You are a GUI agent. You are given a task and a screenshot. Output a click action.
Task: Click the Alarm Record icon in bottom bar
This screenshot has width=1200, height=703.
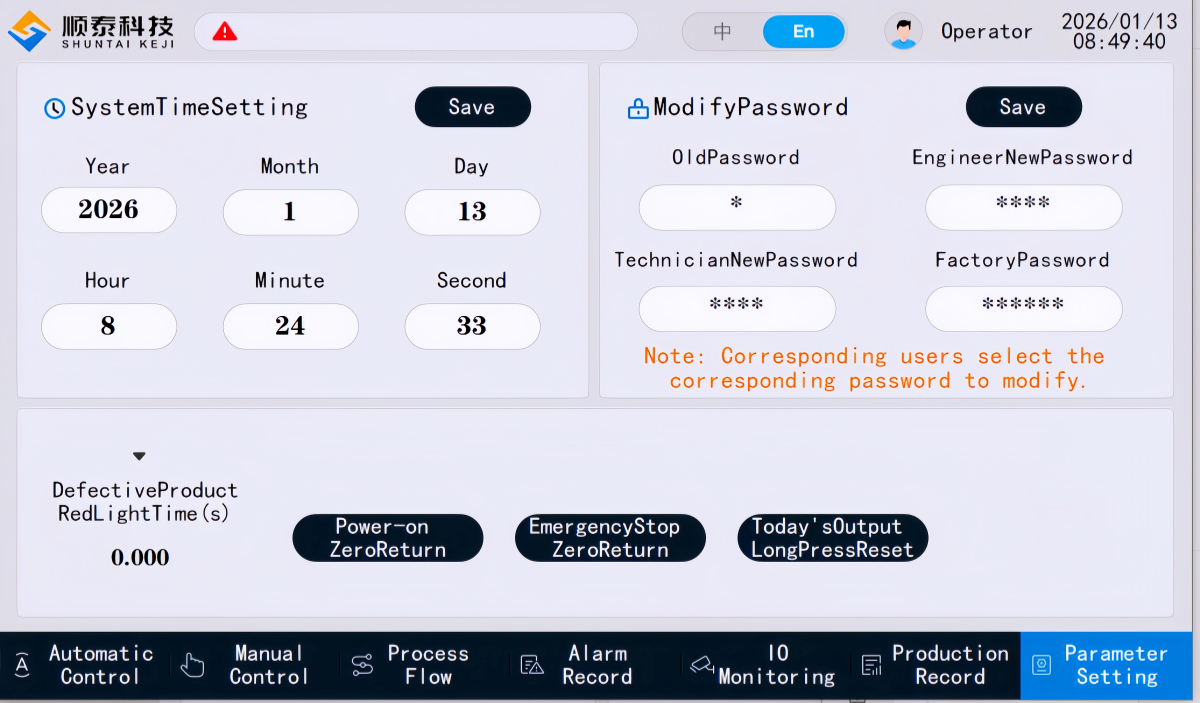532,665
